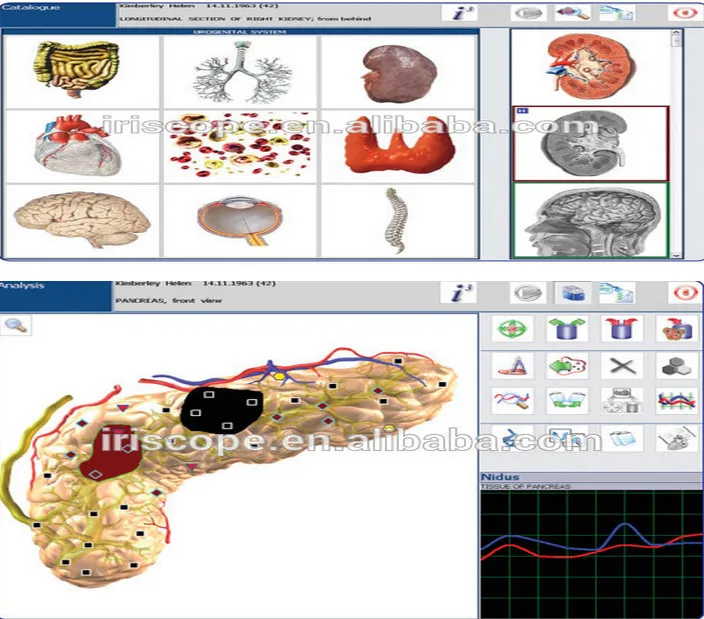This screenshot has height=619, width=704.
Task: Click the greyed-out printer device icon
Action: 622,401
